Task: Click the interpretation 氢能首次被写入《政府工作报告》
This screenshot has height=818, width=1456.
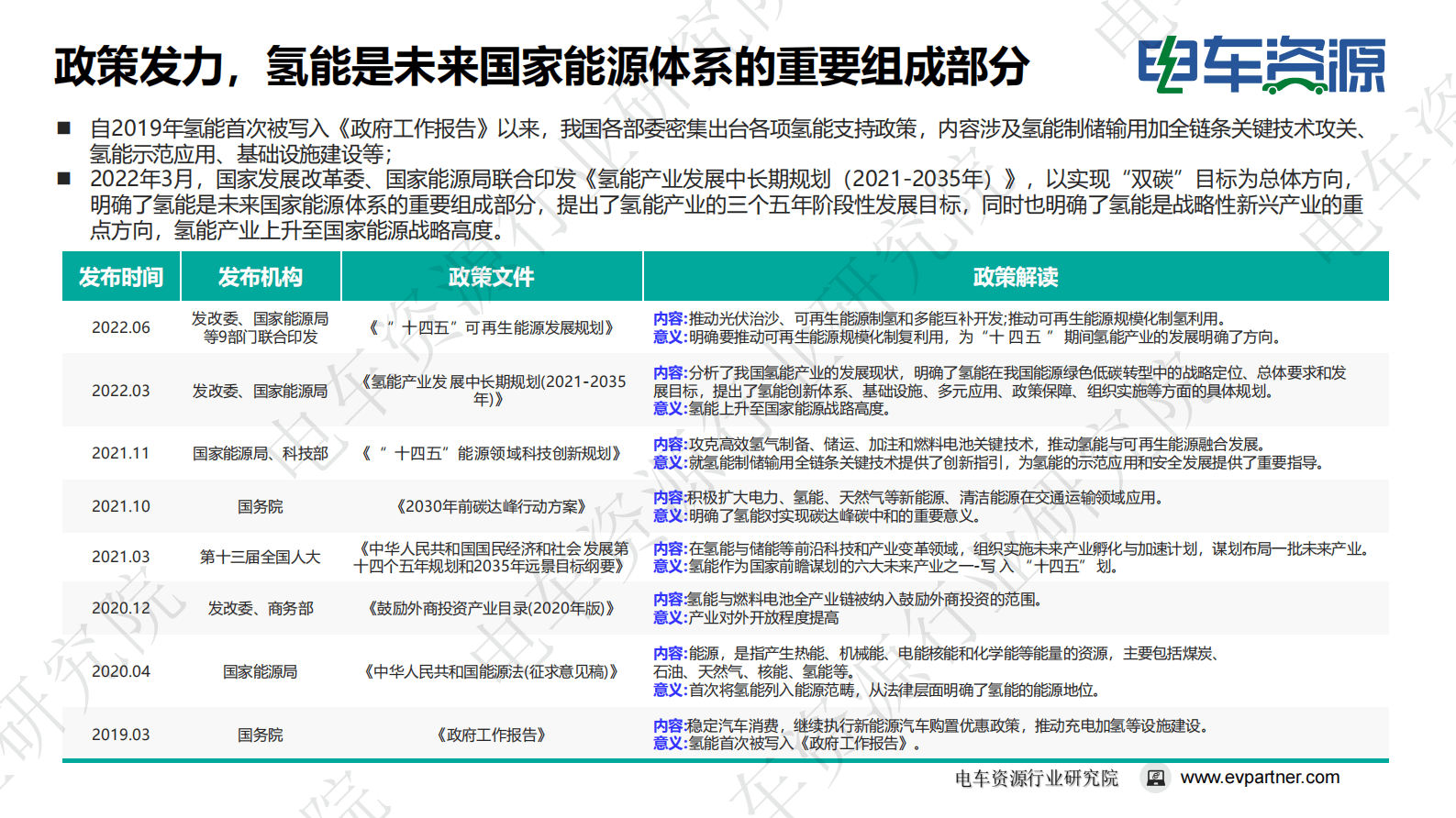Action: click(x=788, y=743)
